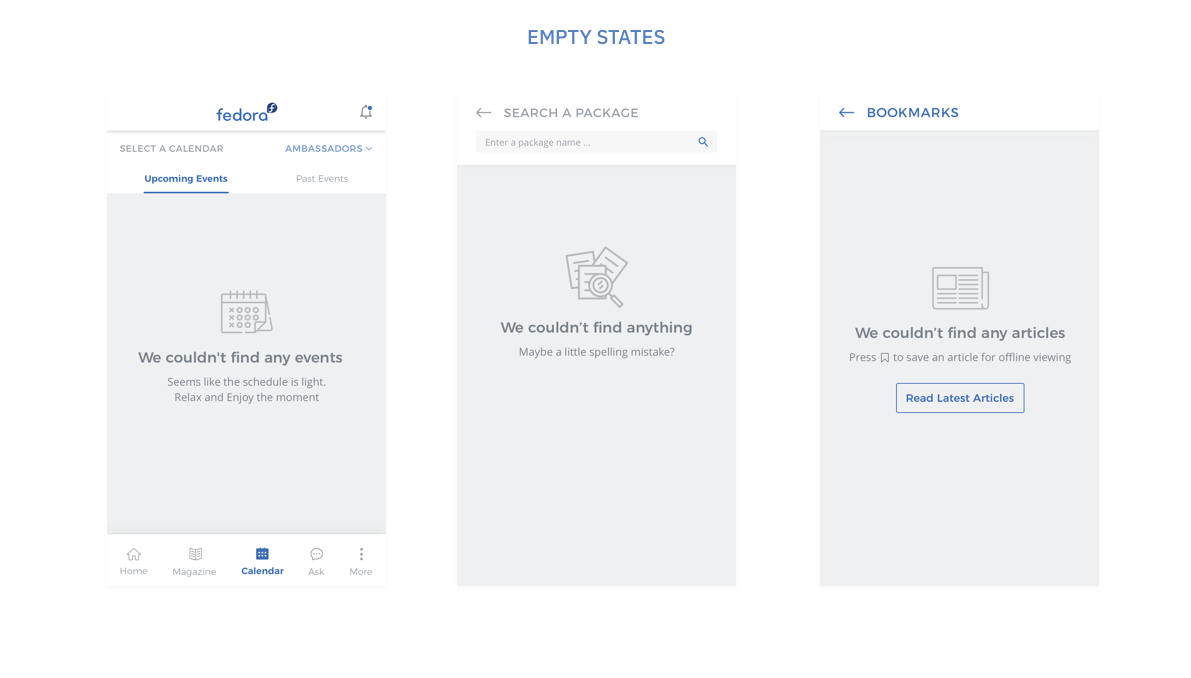Click the Select a Calendar label
1191x678 pixels.
click(172, 149)
